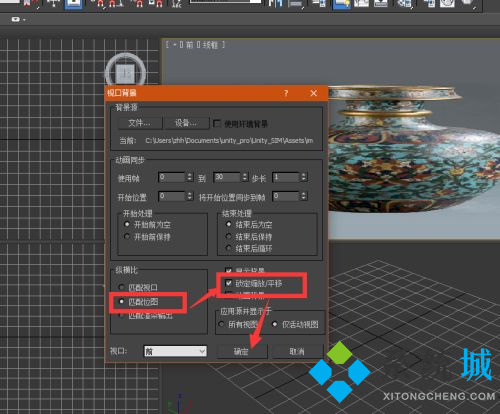Viewport: 500px width, 414px height.
Task: Enable the 使用环境背景 checkbox
Action: [217, 124]
